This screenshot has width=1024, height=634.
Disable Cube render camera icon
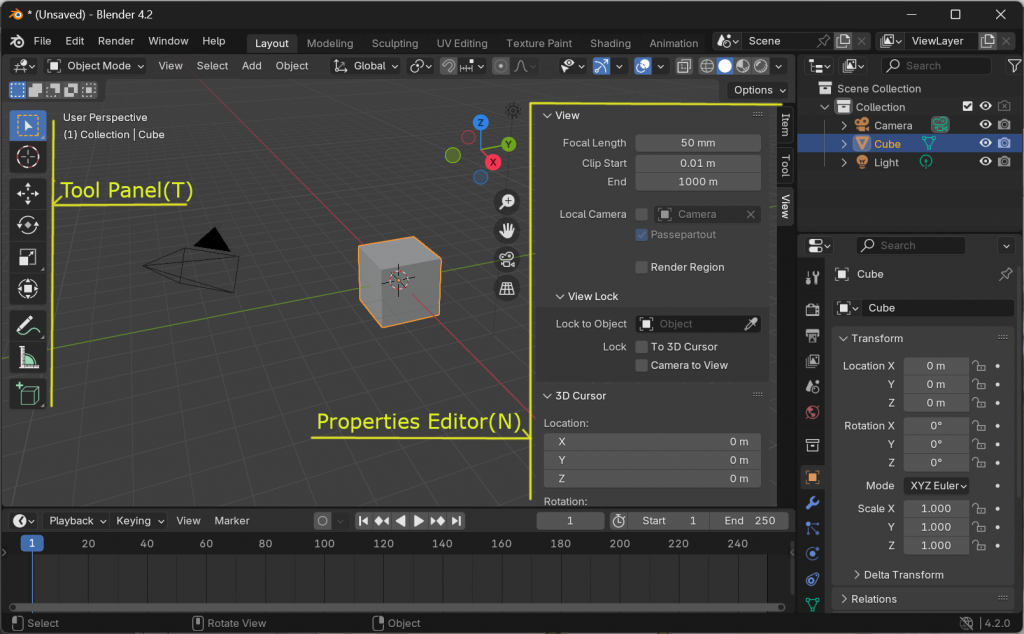[1004, 143]
